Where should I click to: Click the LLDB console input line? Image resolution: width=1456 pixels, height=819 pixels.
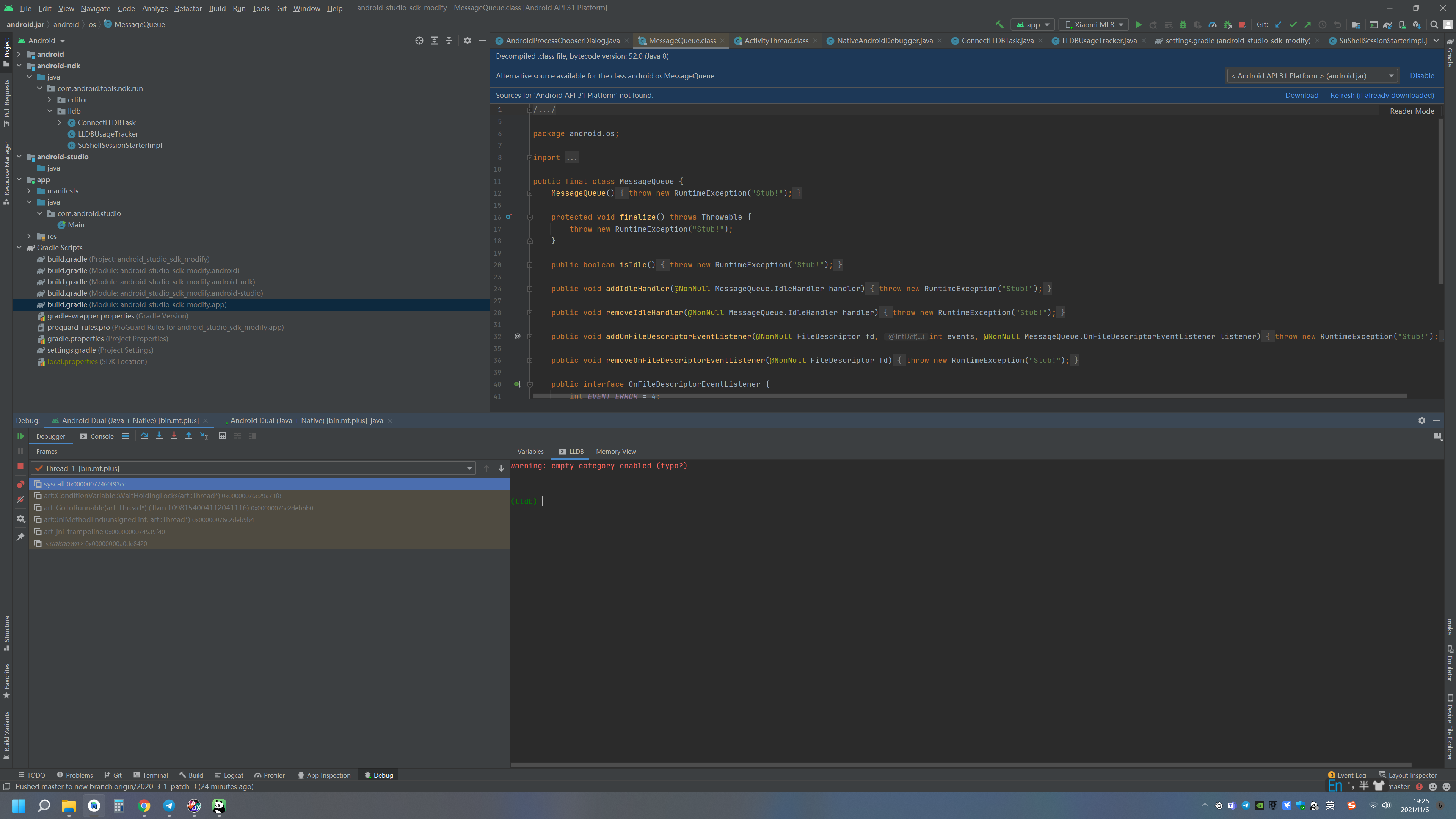pyautogui.click(x=622, y=501)
